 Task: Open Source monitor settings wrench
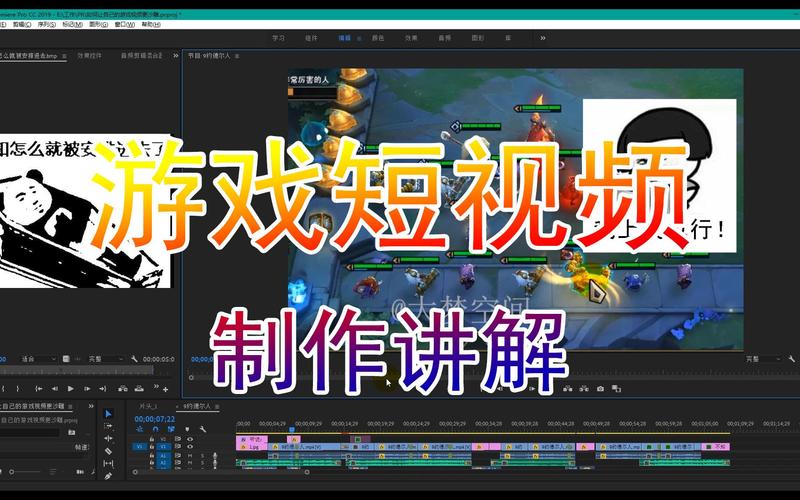(x=134, y=359)
